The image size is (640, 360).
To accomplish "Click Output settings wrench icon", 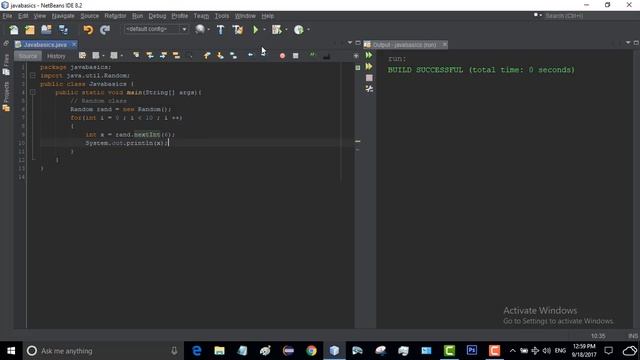I will click(x=369, y=89).
